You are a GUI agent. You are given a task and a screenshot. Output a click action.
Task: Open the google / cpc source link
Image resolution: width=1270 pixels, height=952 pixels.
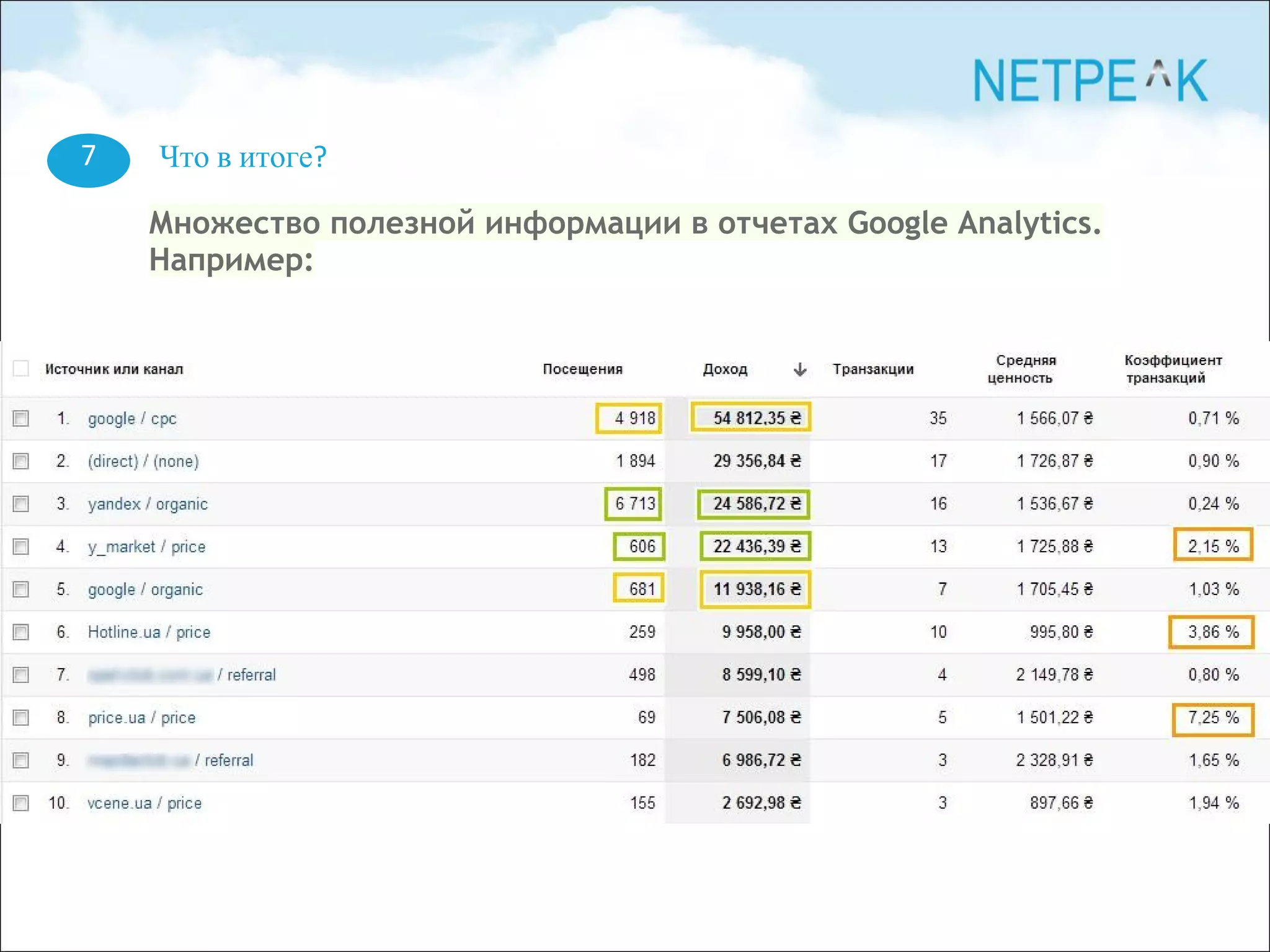click(132, 419)
